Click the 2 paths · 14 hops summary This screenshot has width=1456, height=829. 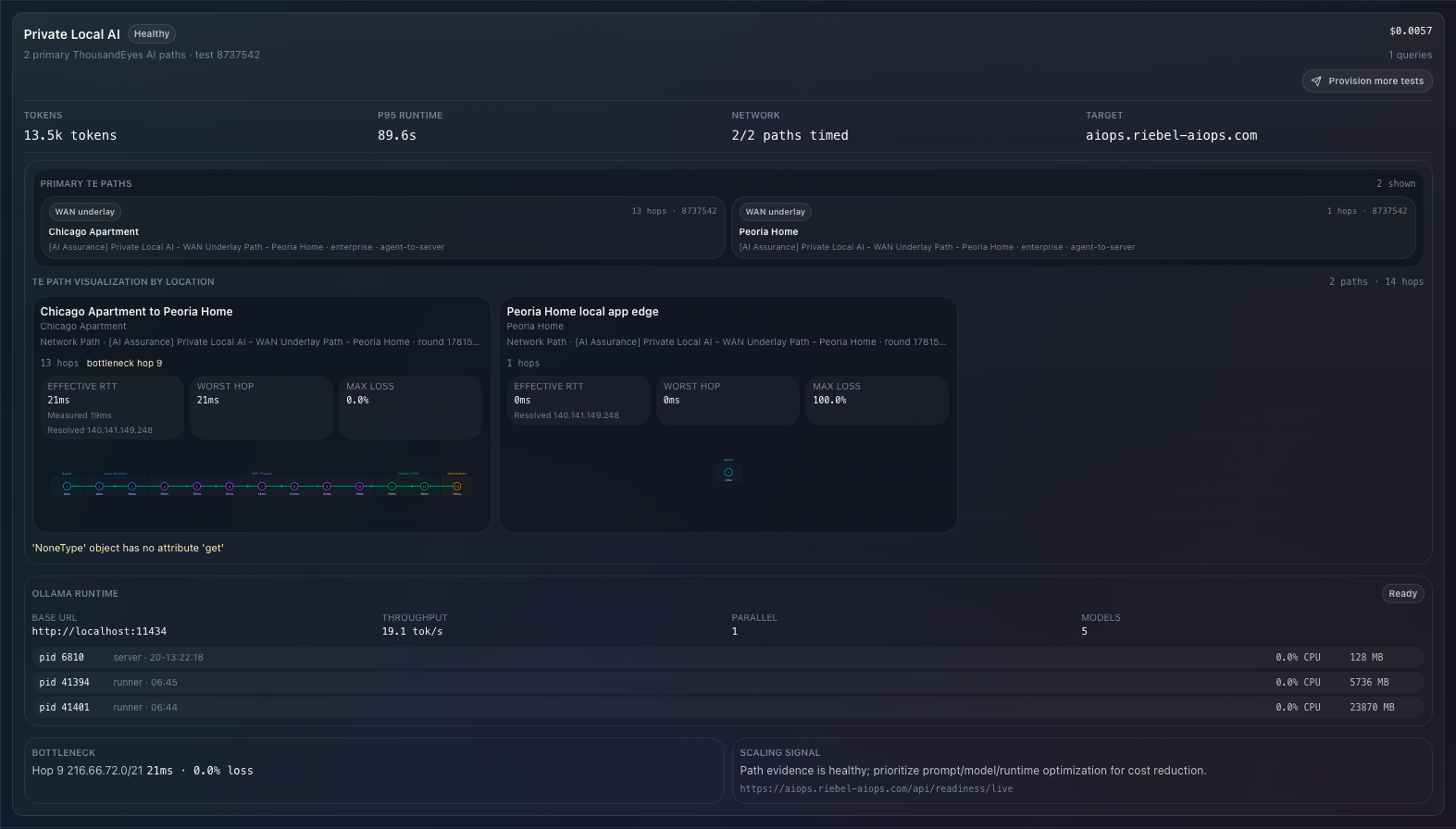coord(1376,282)
